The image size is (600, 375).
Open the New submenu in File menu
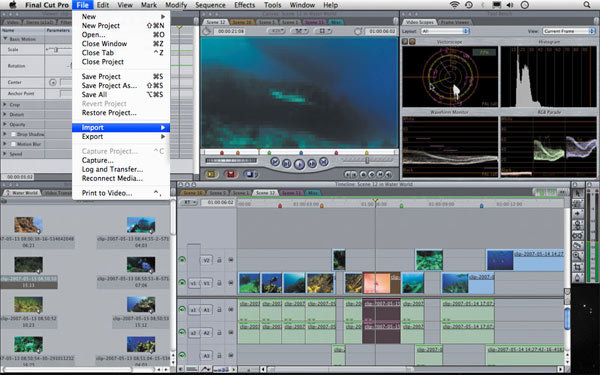(121, 16)
